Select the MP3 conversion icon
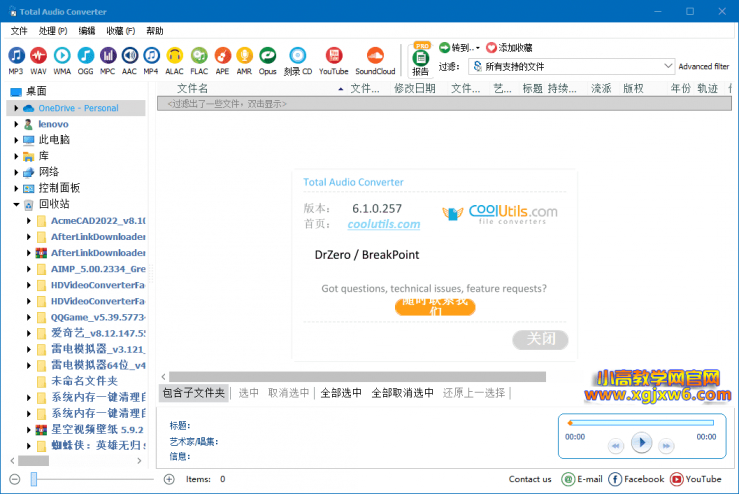The image size is (739, 494). click(x=16, y=61)
